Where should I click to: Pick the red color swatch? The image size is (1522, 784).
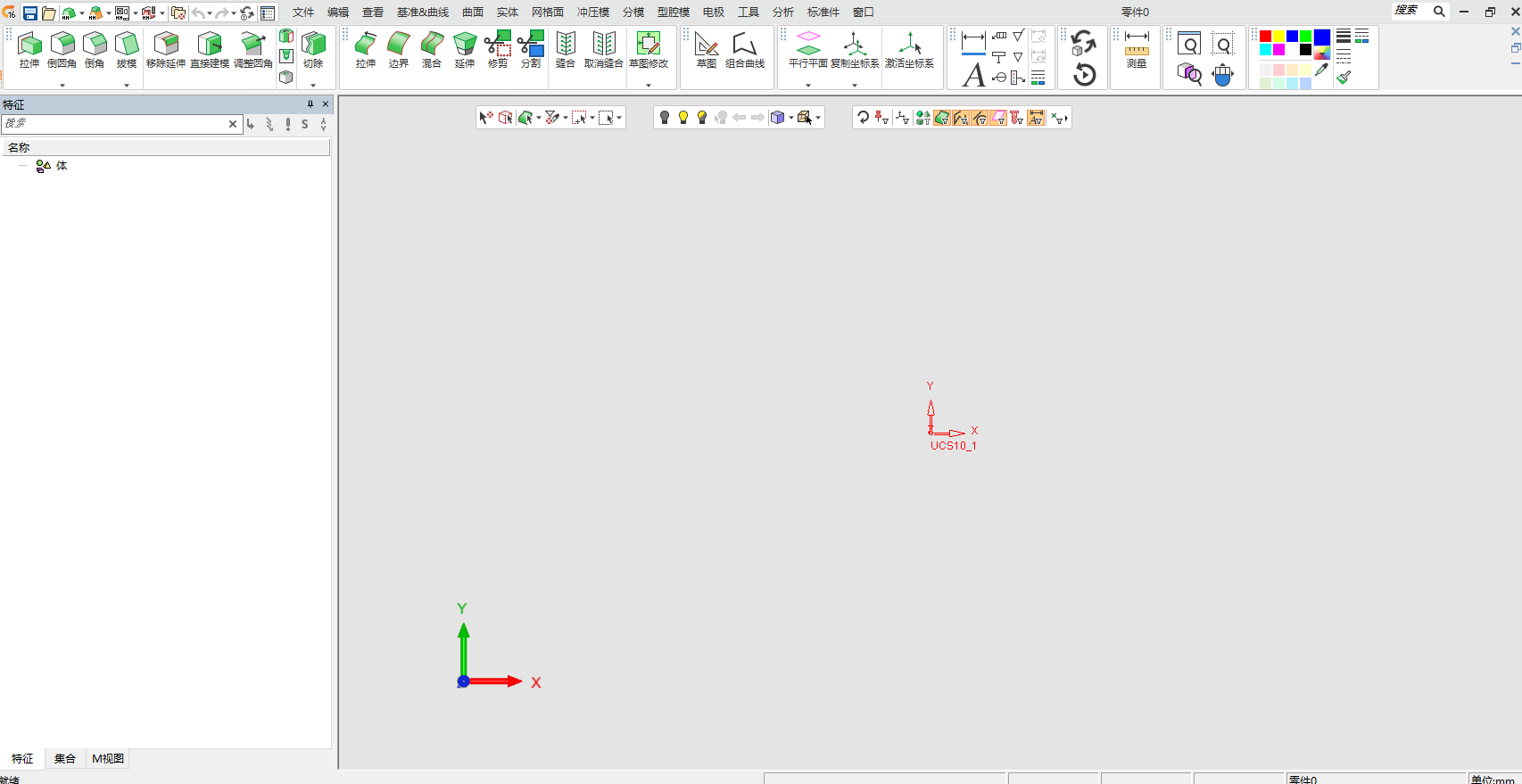(x=1265, y=37)
